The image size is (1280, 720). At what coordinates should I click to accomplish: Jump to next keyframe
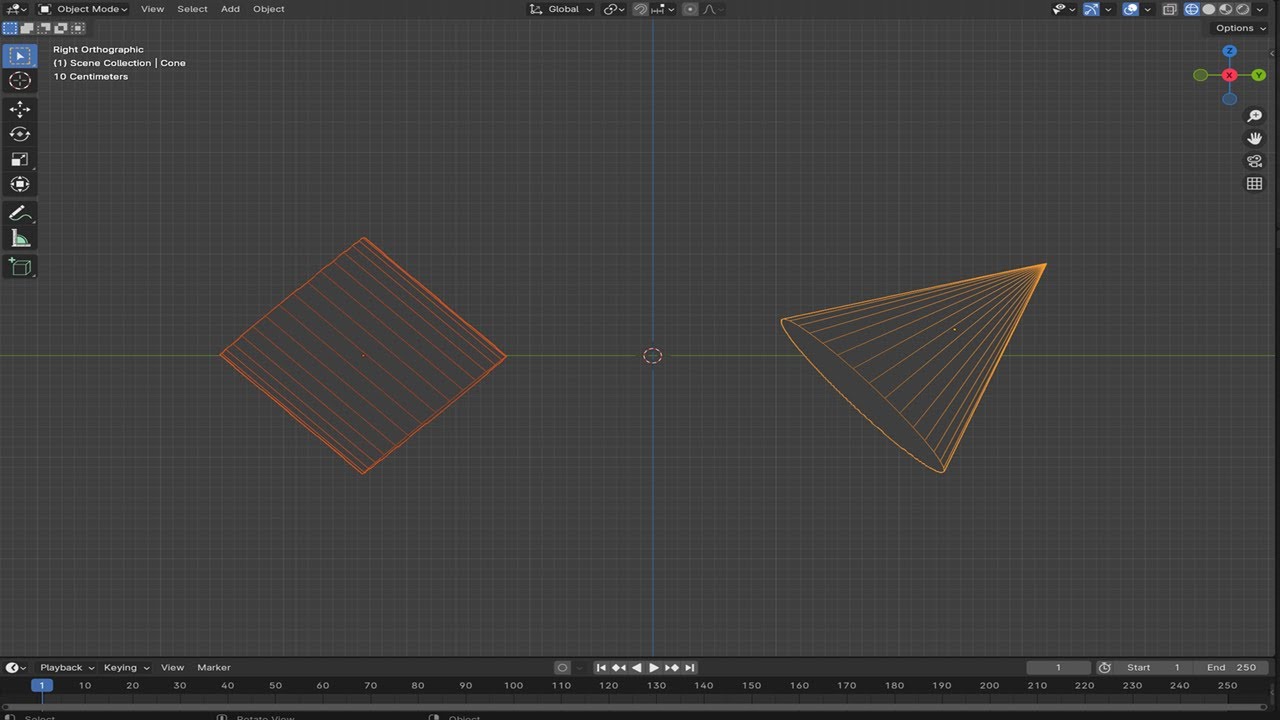coord(672,667)
